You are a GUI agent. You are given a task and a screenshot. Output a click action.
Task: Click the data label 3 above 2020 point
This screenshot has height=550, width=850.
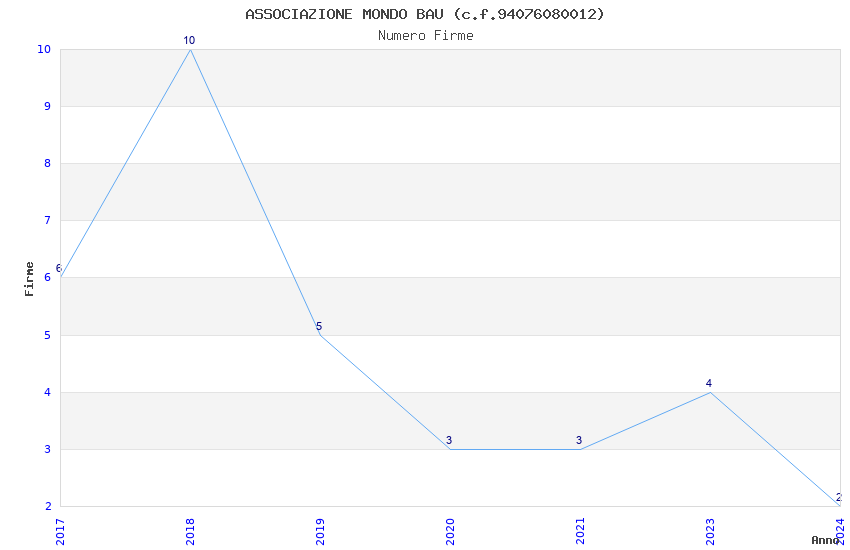coord(449,440)
